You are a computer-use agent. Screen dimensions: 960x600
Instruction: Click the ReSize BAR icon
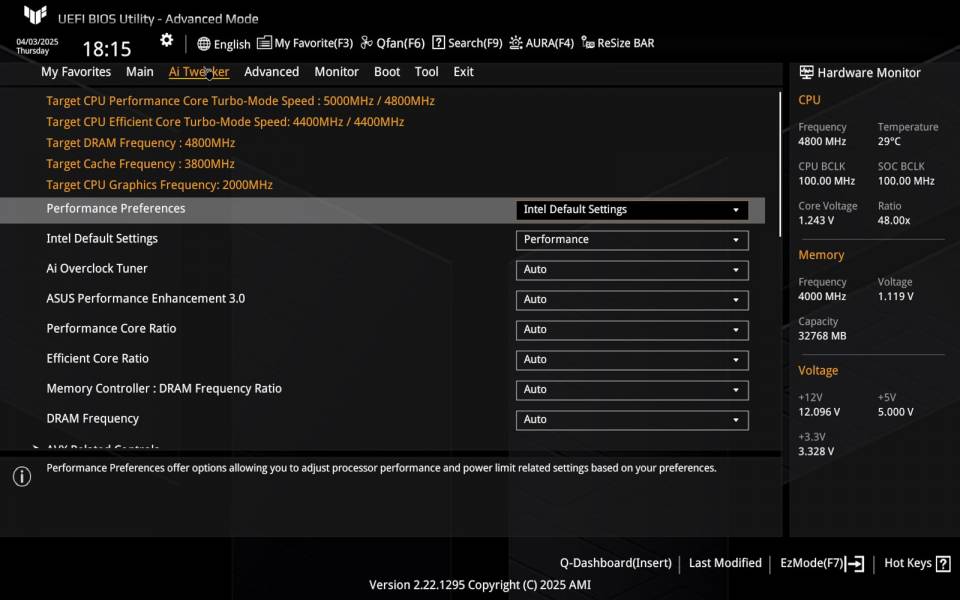coord(588,42)
